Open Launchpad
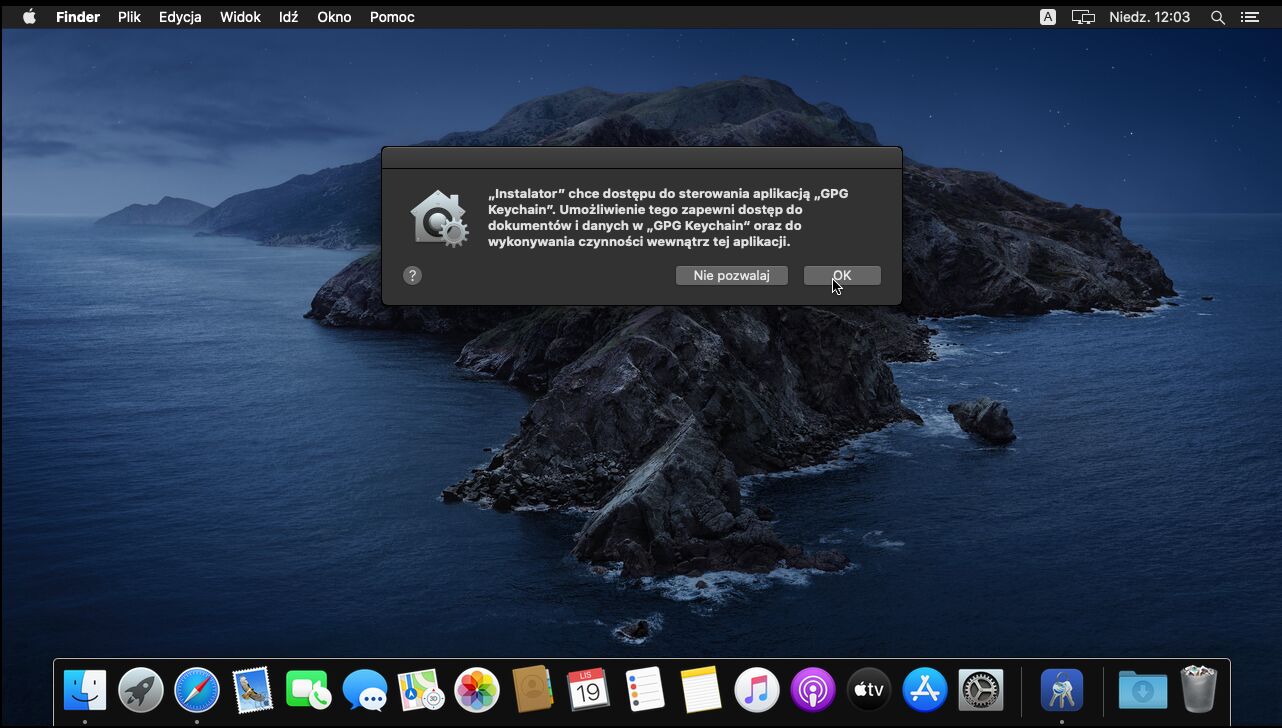1282x728 pixels. tap(140, 689)
